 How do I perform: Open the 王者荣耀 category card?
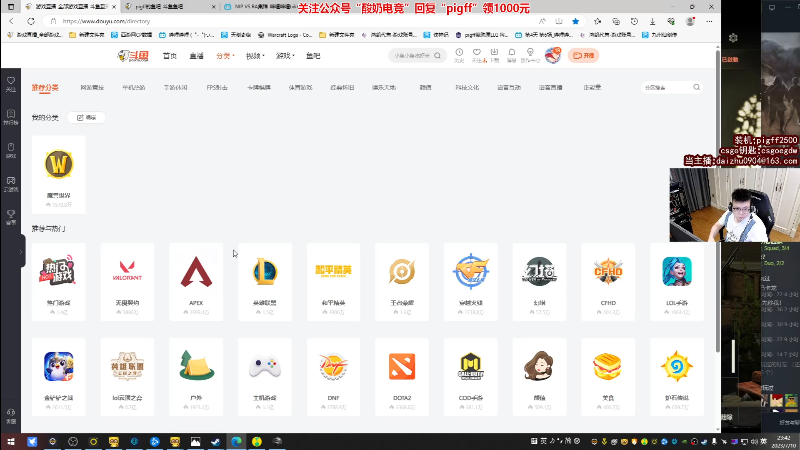[402, 282]
